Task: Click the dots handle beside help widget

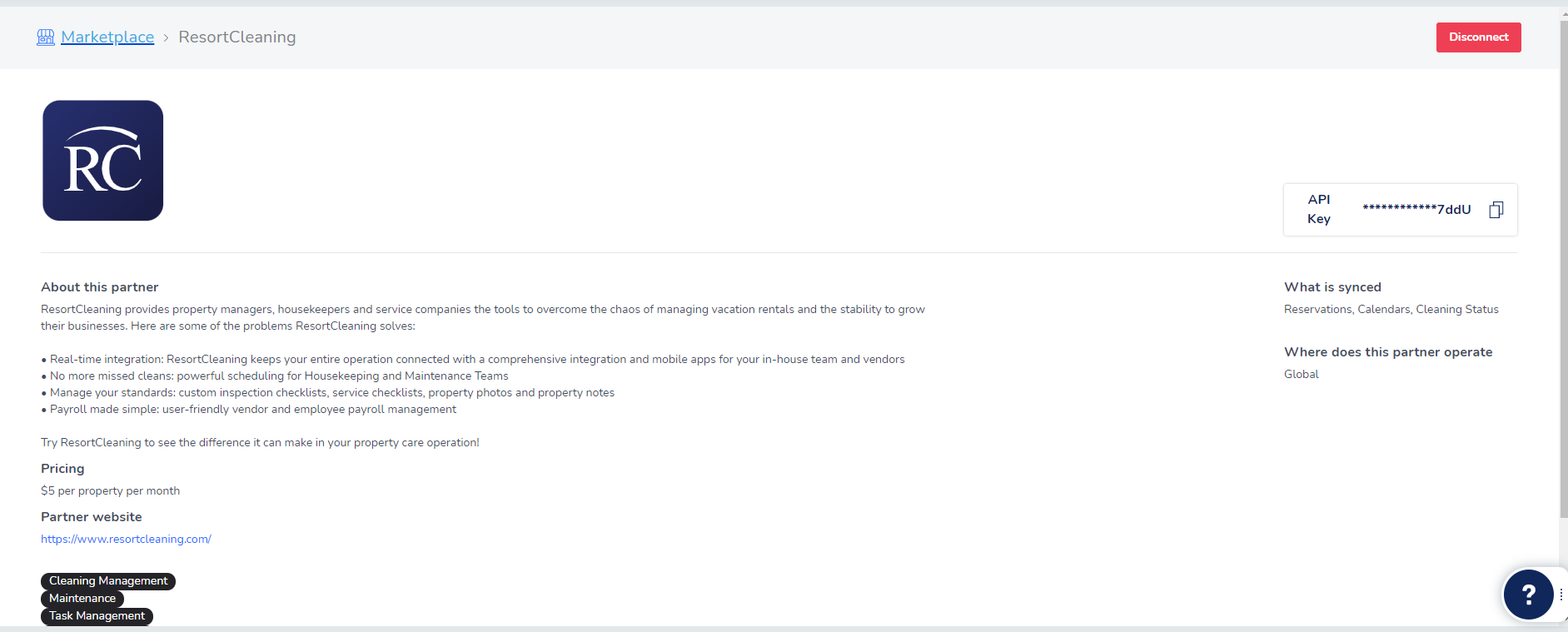Action: (x=1561, y=595)
